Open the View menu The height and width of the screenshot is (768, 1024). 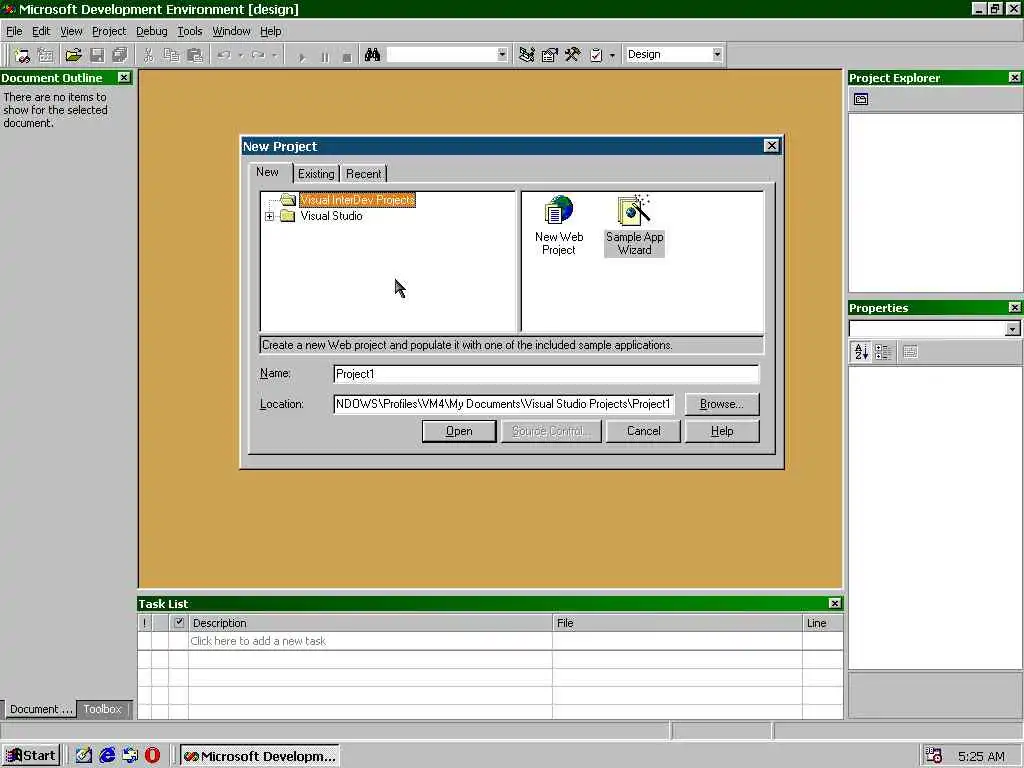point(71,31)
